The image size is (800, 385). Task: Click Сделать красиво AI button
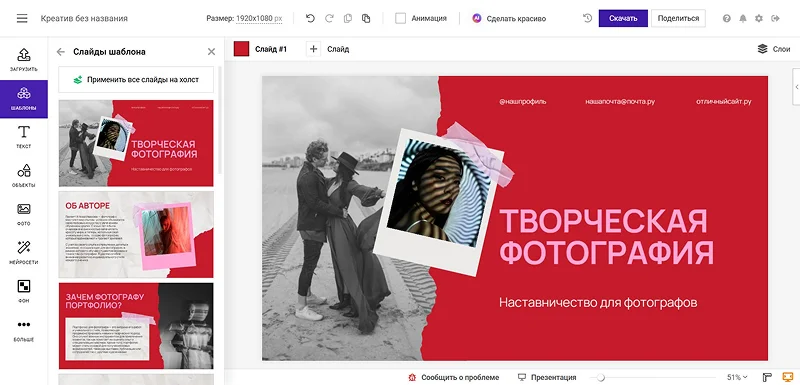click(509, 18)
